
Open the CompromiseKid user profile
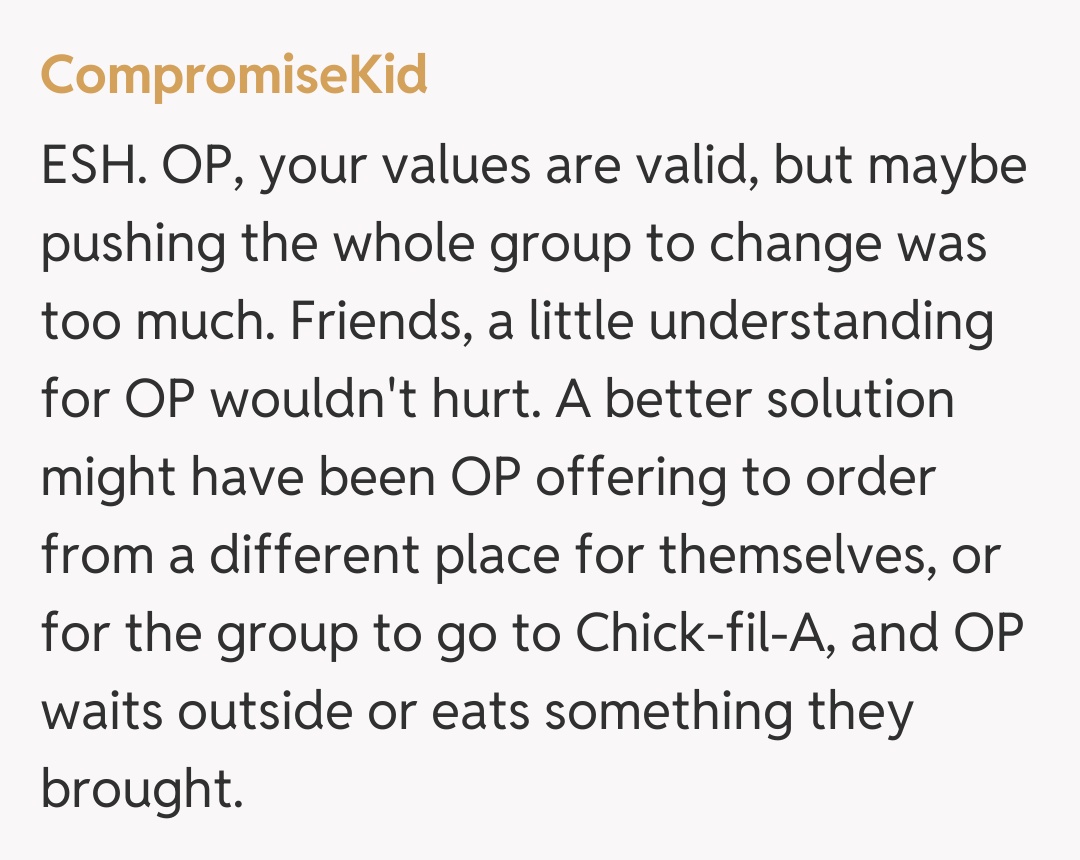click(x=234, y=74)
